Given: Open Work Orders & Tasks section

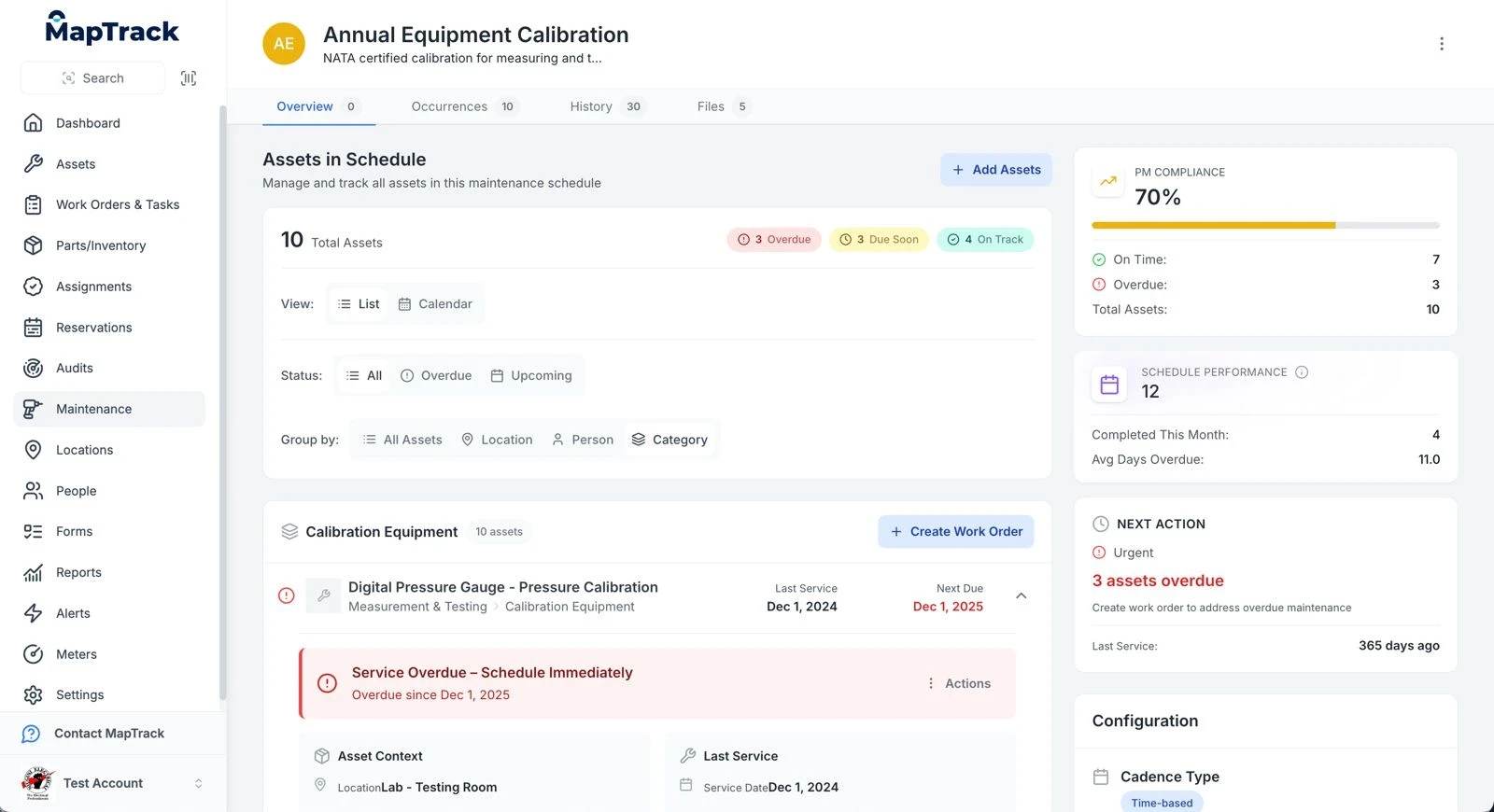Looking at the screenshot, I should pos(110,204).
